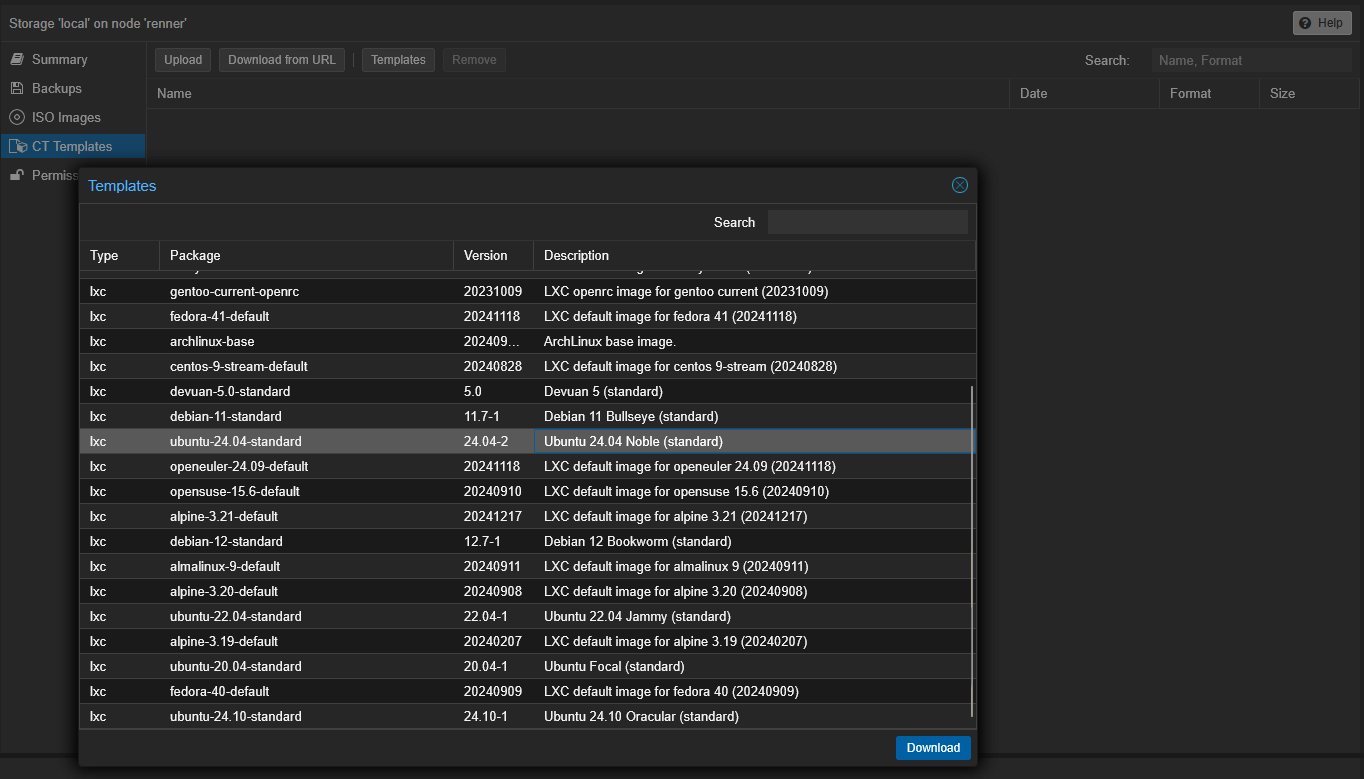Image resolution: width=1364 pixels, height=779 pixels.
Task: Click the Templates toolbar button
Action: [398, 60]
